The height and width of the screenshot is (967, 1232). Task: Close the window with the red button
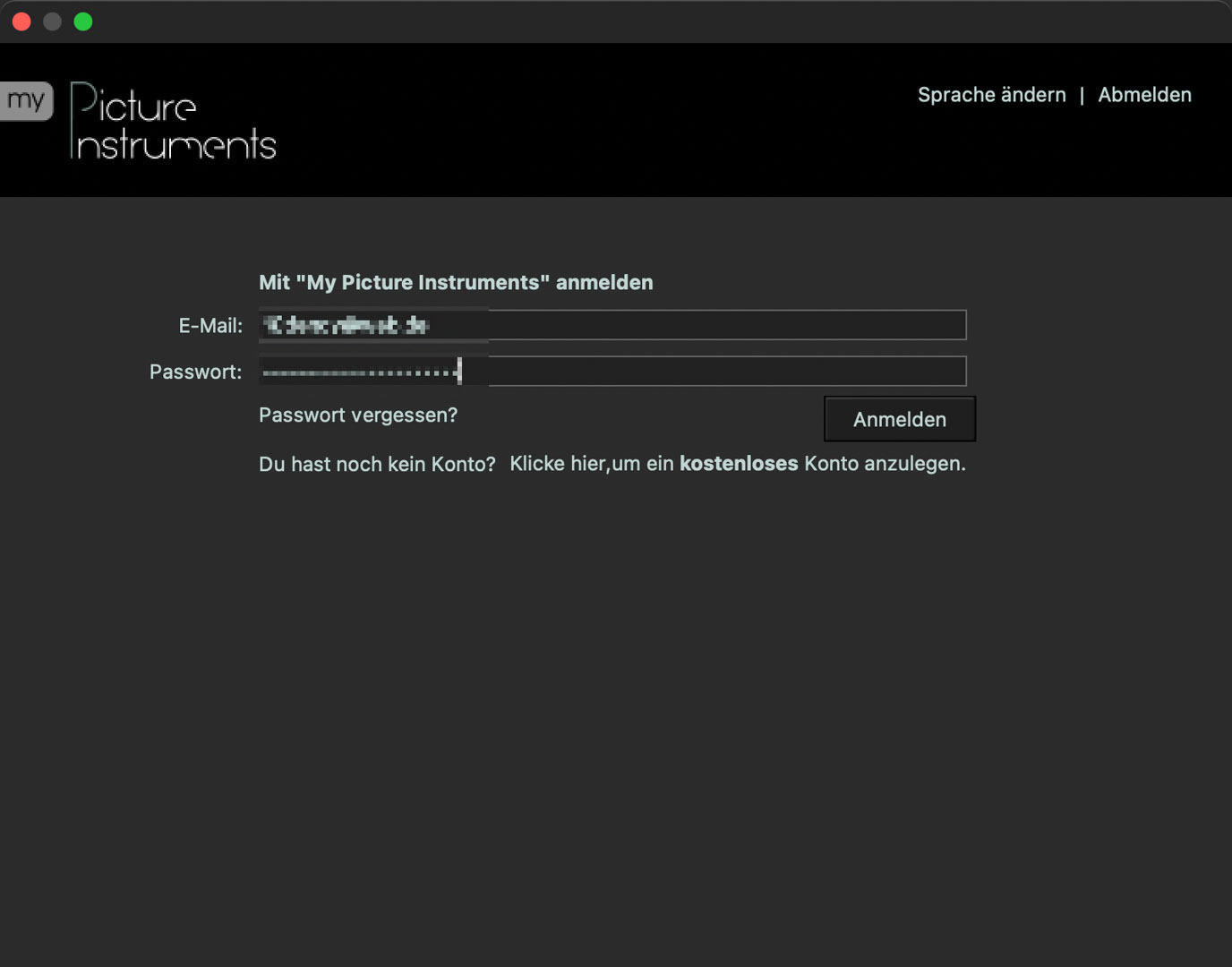point(21,21)
